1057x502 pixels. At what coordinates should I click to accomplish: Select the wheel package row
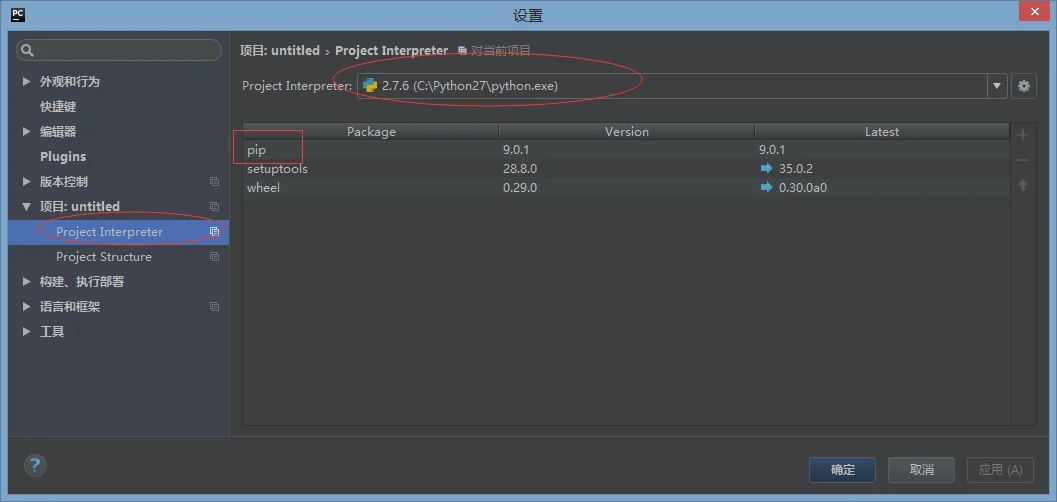tap(626, 187)
